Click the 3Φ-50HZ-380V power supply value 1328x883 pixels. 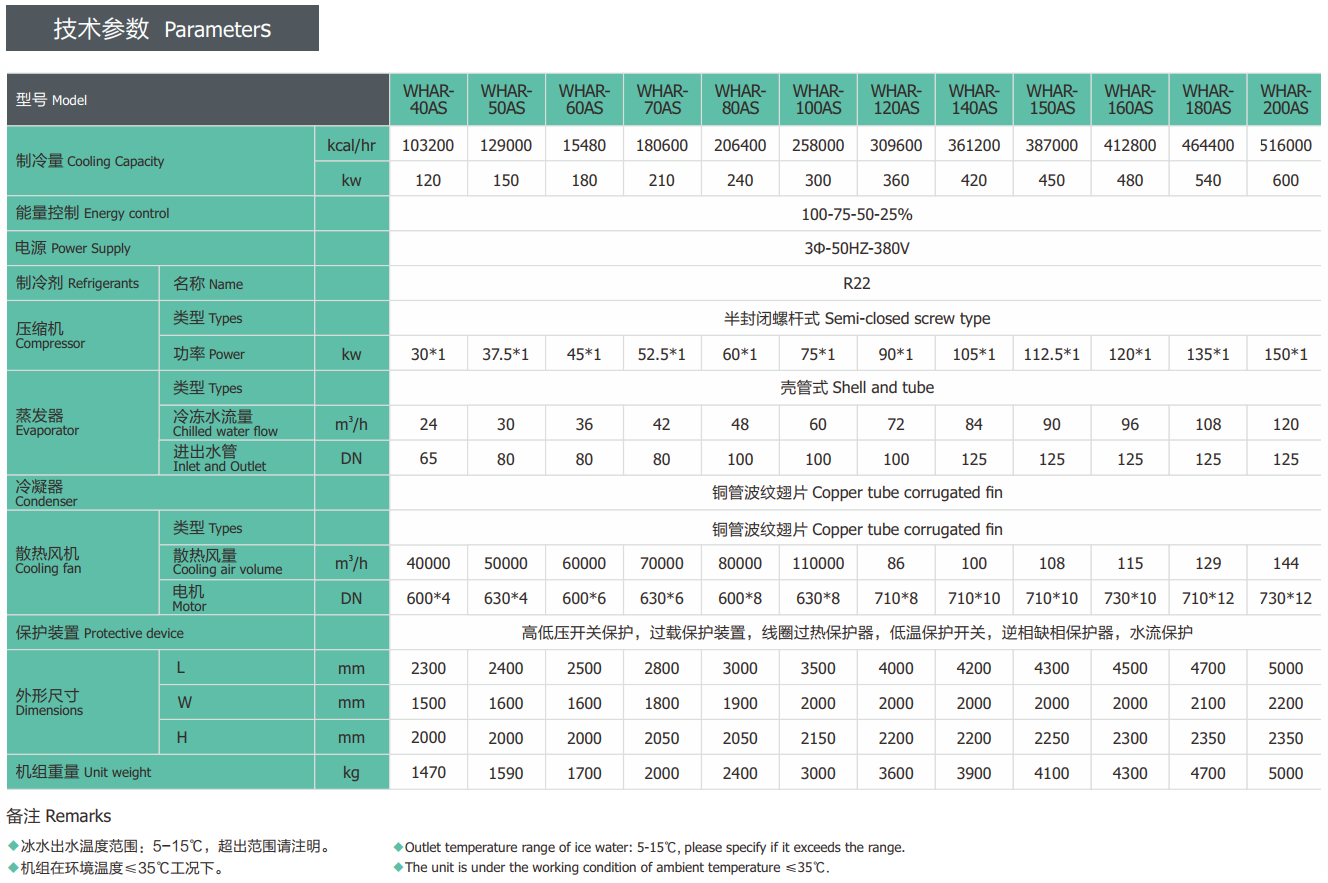pyautogui.click(x=856, y=248)
